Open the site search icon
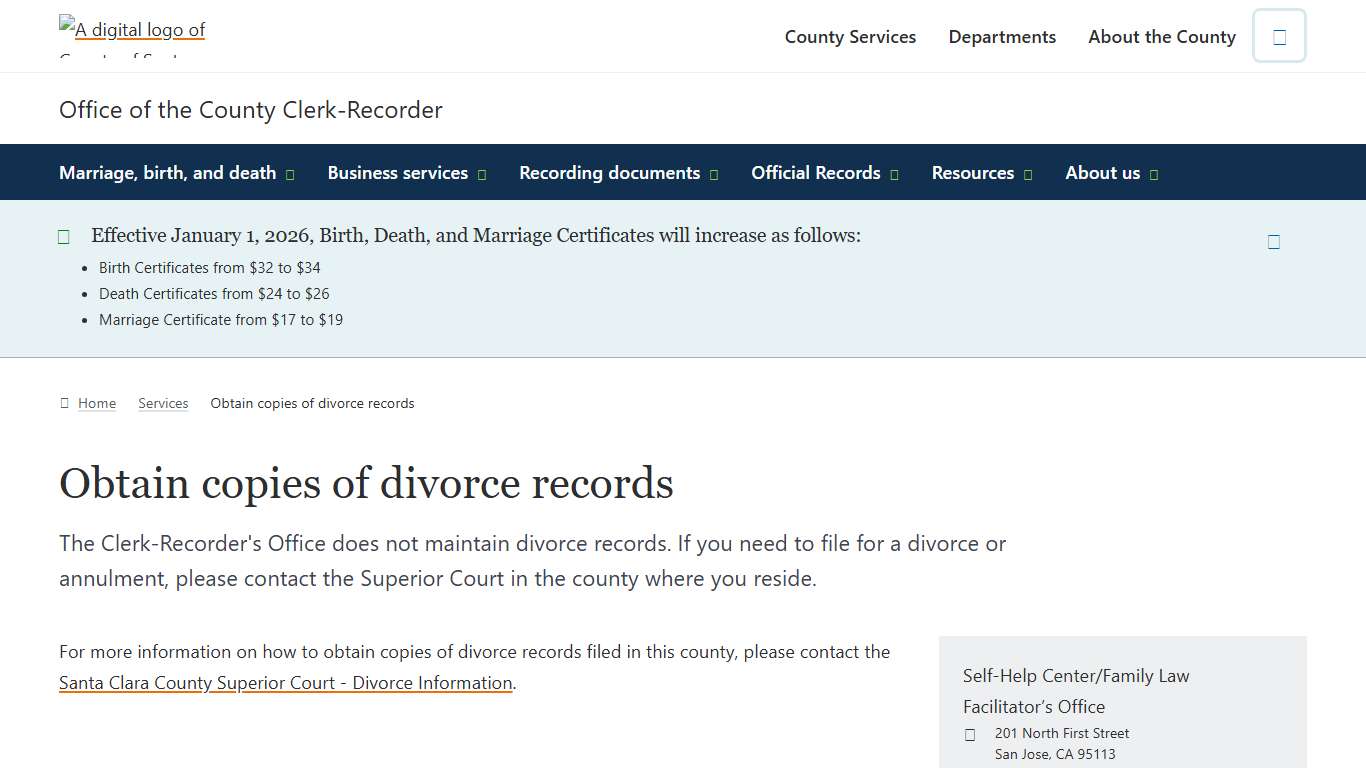Image resolution: width=1366 pixels, height=768 pixels. 1279,36
